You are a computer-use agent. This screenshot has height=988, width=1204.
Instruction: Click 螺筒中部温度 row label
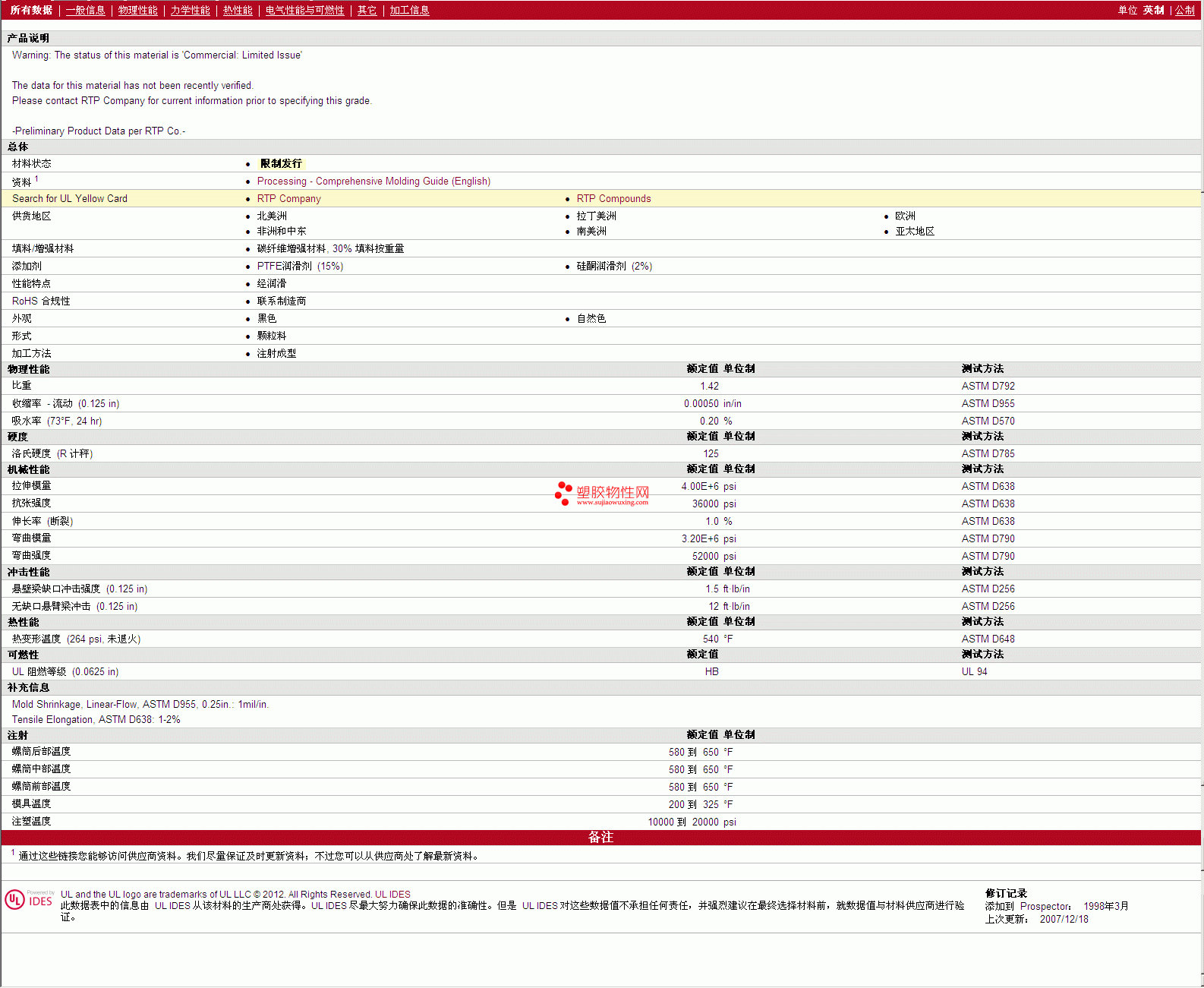click(42, 769)
